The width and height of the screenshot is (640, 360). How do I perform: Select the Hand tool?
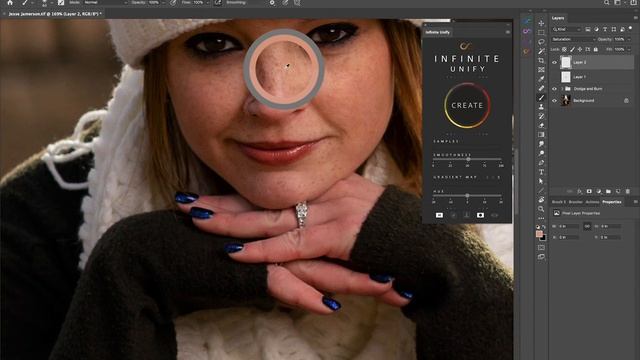[541, 200]
